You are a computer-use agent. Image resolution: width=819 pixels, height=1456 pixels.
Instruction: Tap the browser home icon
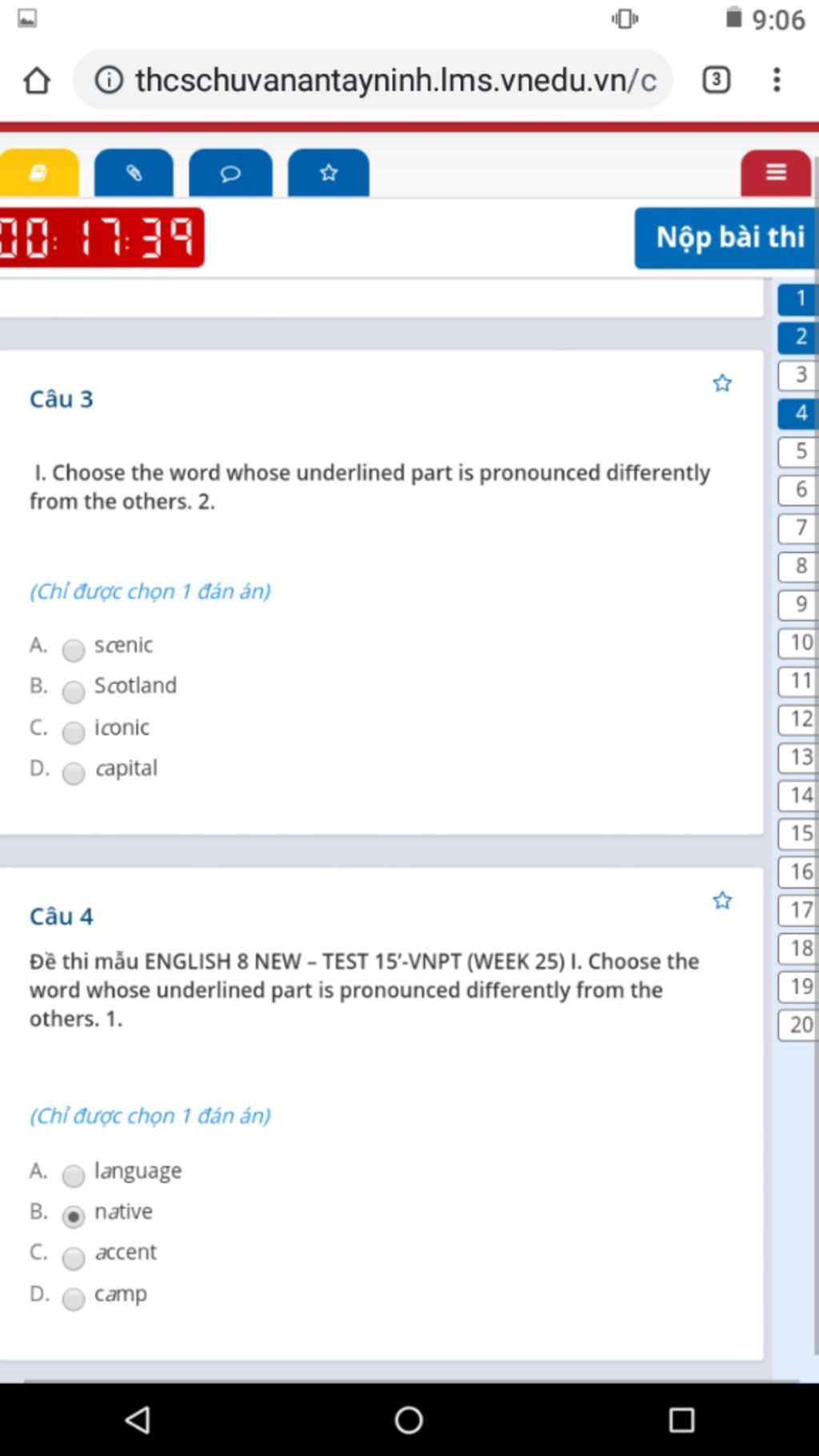coord(37,80)
